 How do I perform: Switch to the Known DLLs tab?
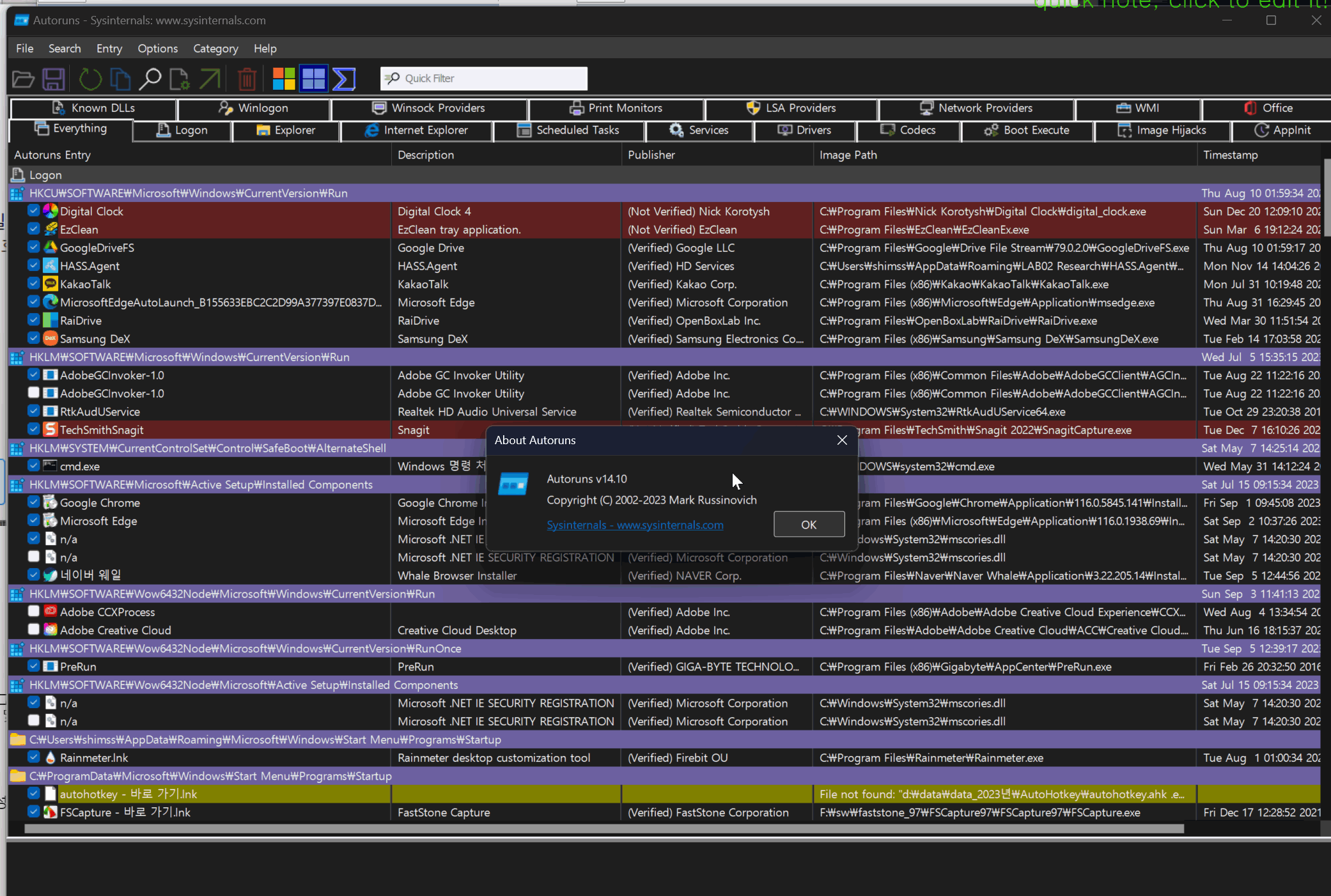tap(93, 108)
